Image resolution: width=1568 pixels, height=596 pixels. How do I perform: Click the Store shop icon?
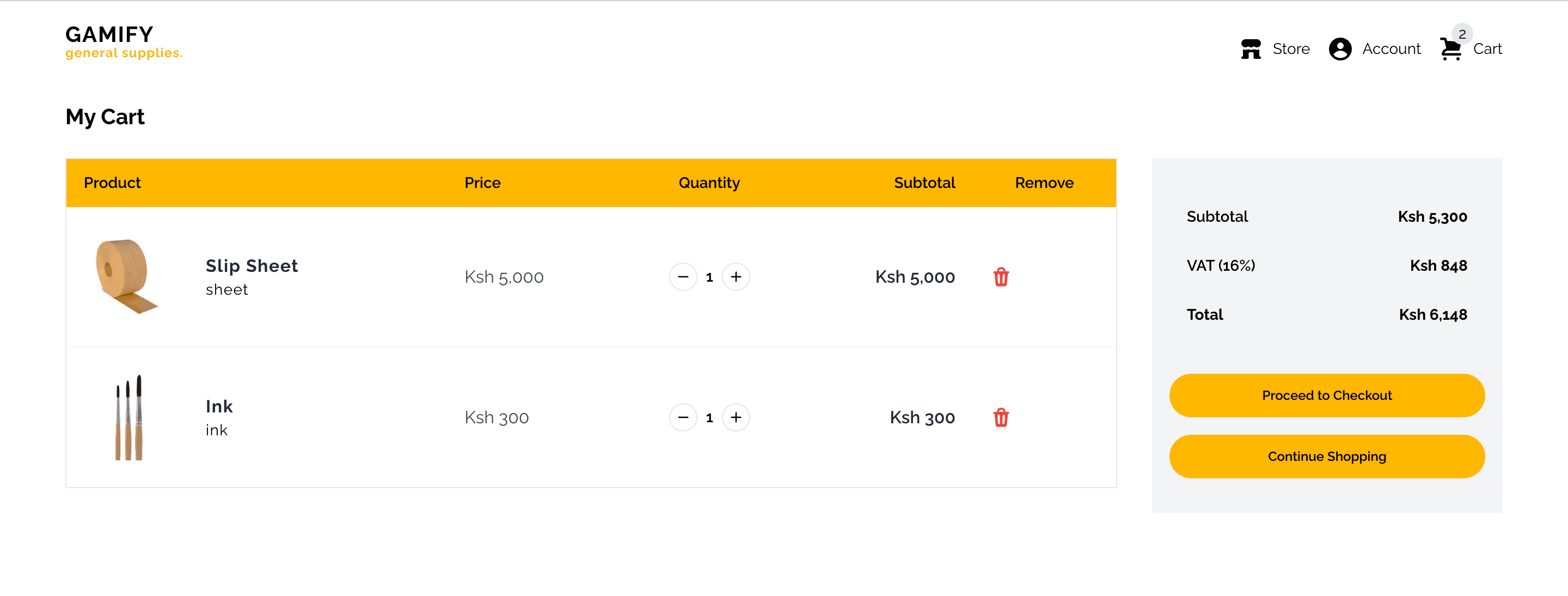[1250, 48]
